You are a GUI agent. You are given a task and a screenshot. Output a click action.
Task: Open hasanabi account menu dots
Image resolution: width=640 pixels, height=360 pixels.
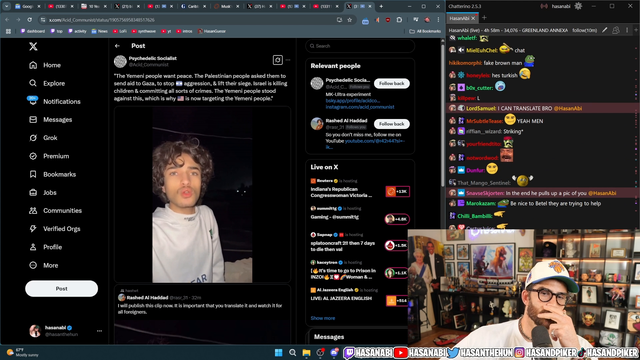pyautogui.click(x=99, y=331)
